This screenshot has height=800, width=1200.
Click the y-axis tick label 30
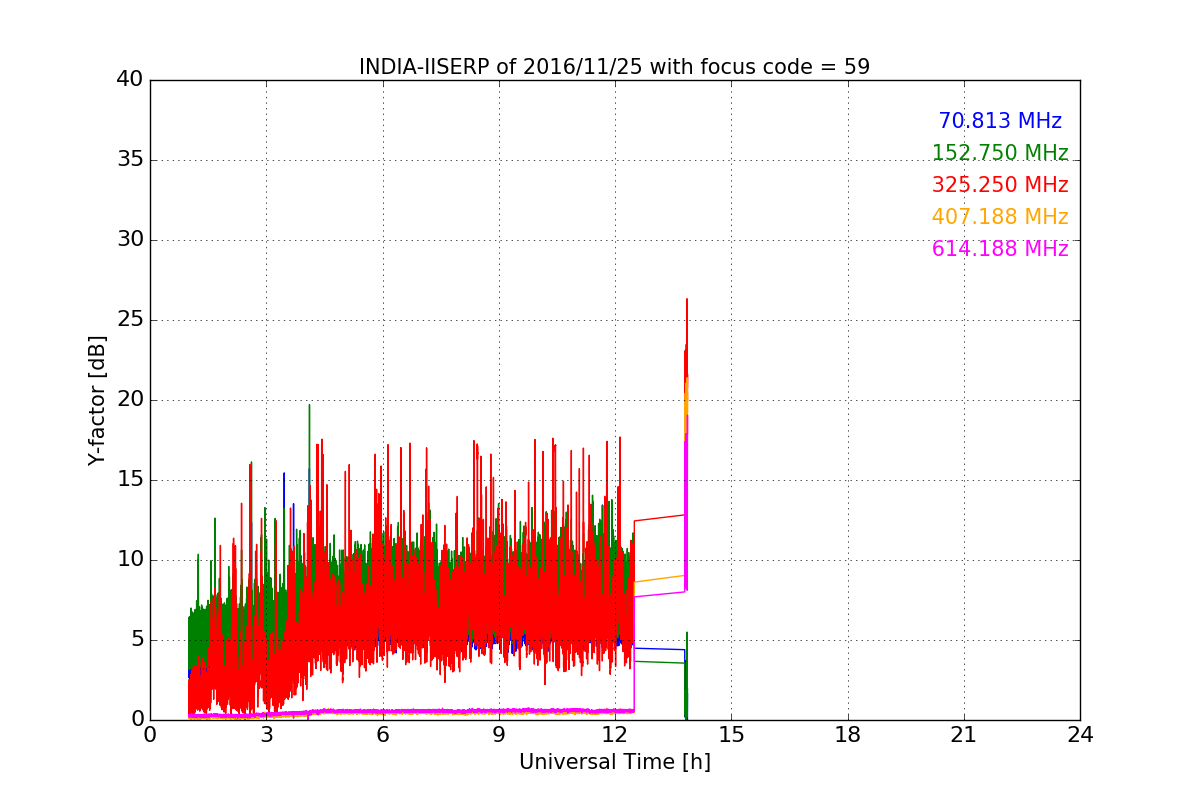[x=129, y=240]
